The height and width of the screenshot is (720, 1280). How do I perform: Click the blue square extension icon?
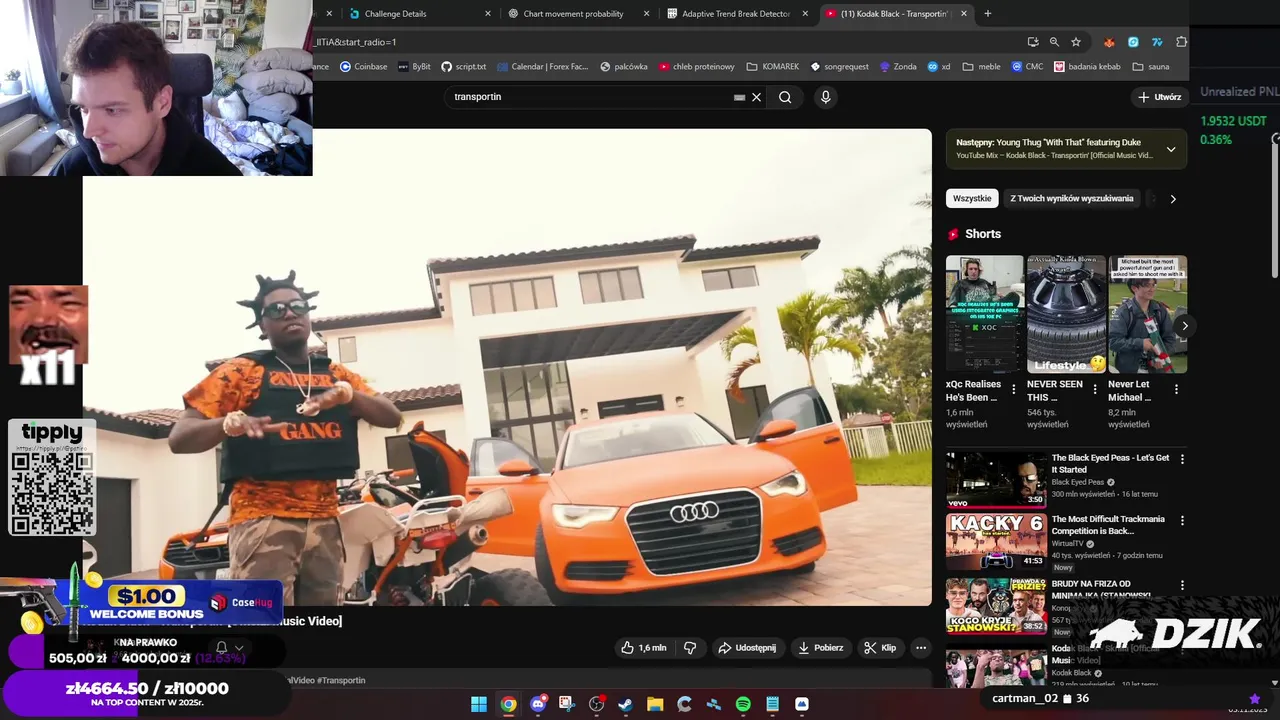click(1133, 42)
